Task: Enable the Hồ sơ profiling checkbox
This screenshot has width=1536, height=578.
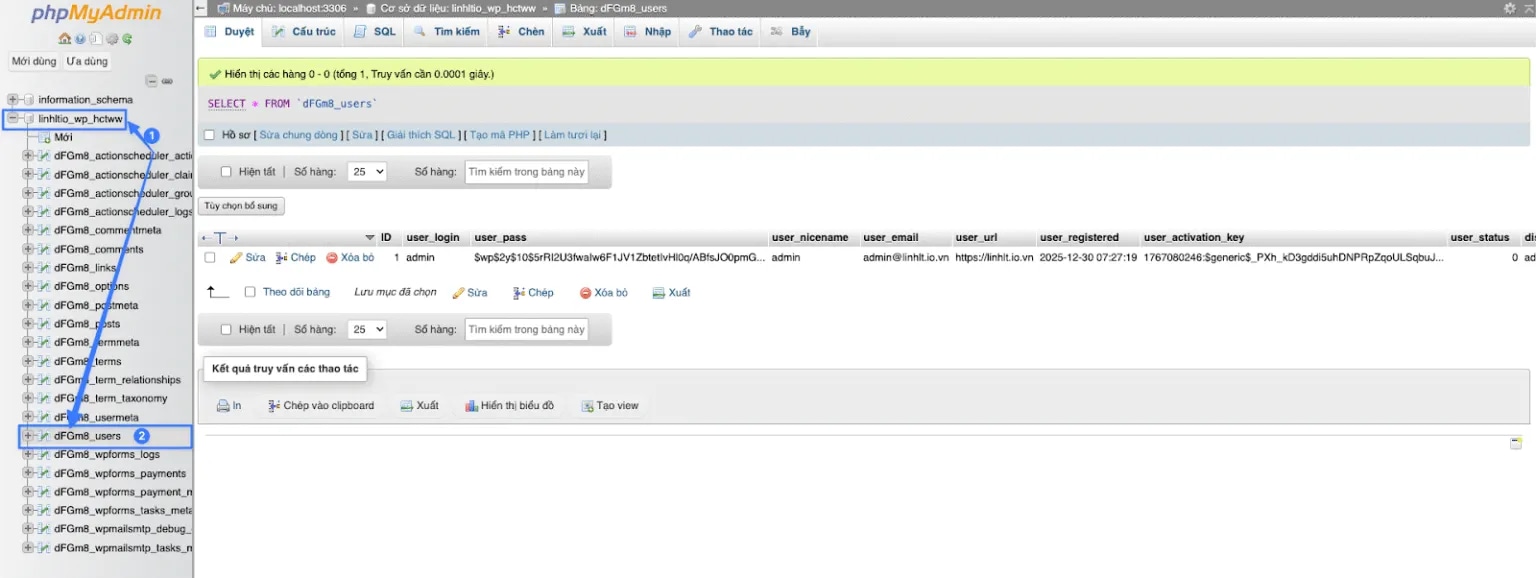Action: tap(209, 135)
